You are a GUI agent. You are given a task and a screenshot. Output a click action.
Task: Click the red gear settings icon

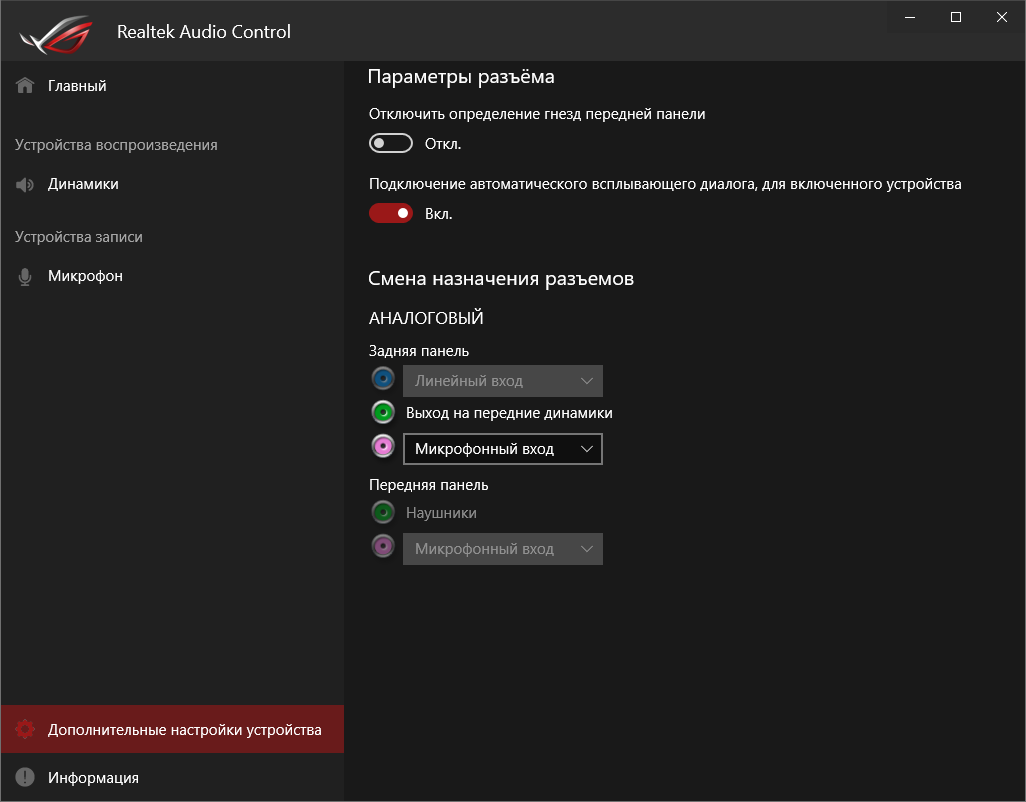[x=25, y=729]
